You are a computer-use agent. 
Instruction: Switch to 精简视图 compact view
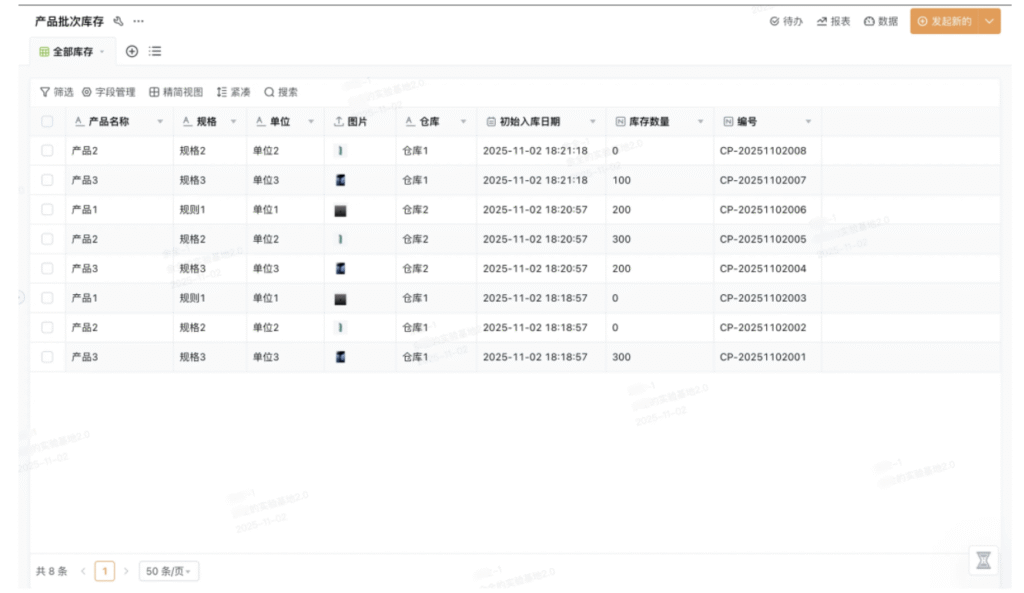176,92
